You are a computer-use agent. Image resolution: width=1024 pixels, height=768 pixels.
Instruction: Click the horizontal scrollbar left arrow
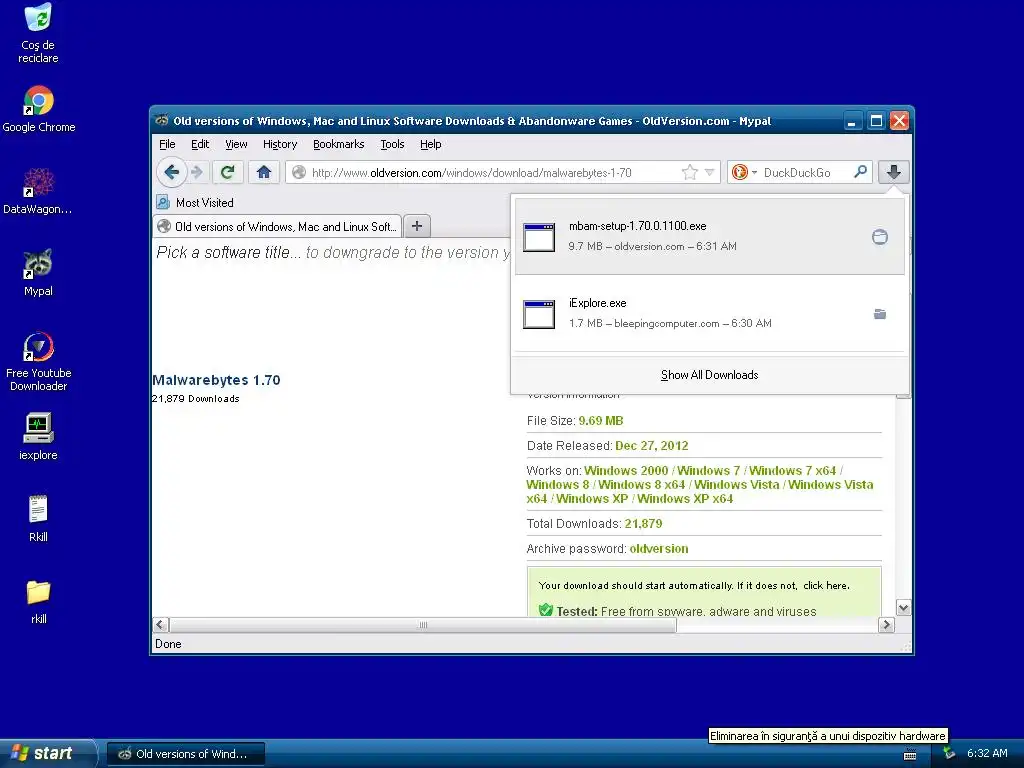(161, 625)
